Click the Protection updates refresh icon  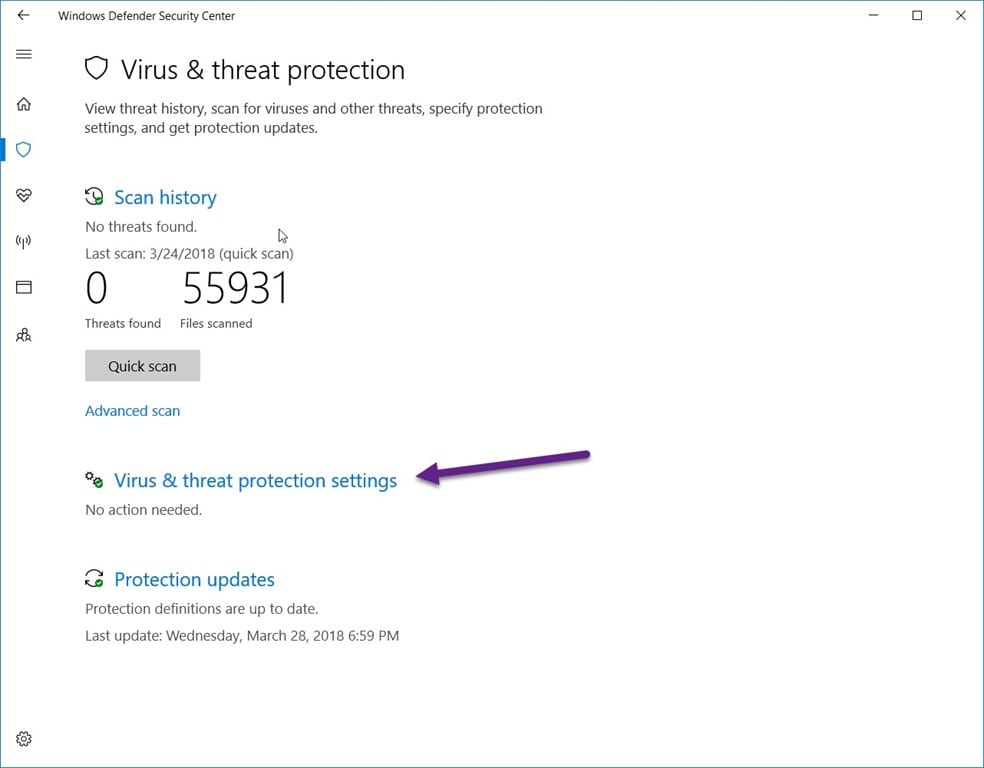point(94,579)
